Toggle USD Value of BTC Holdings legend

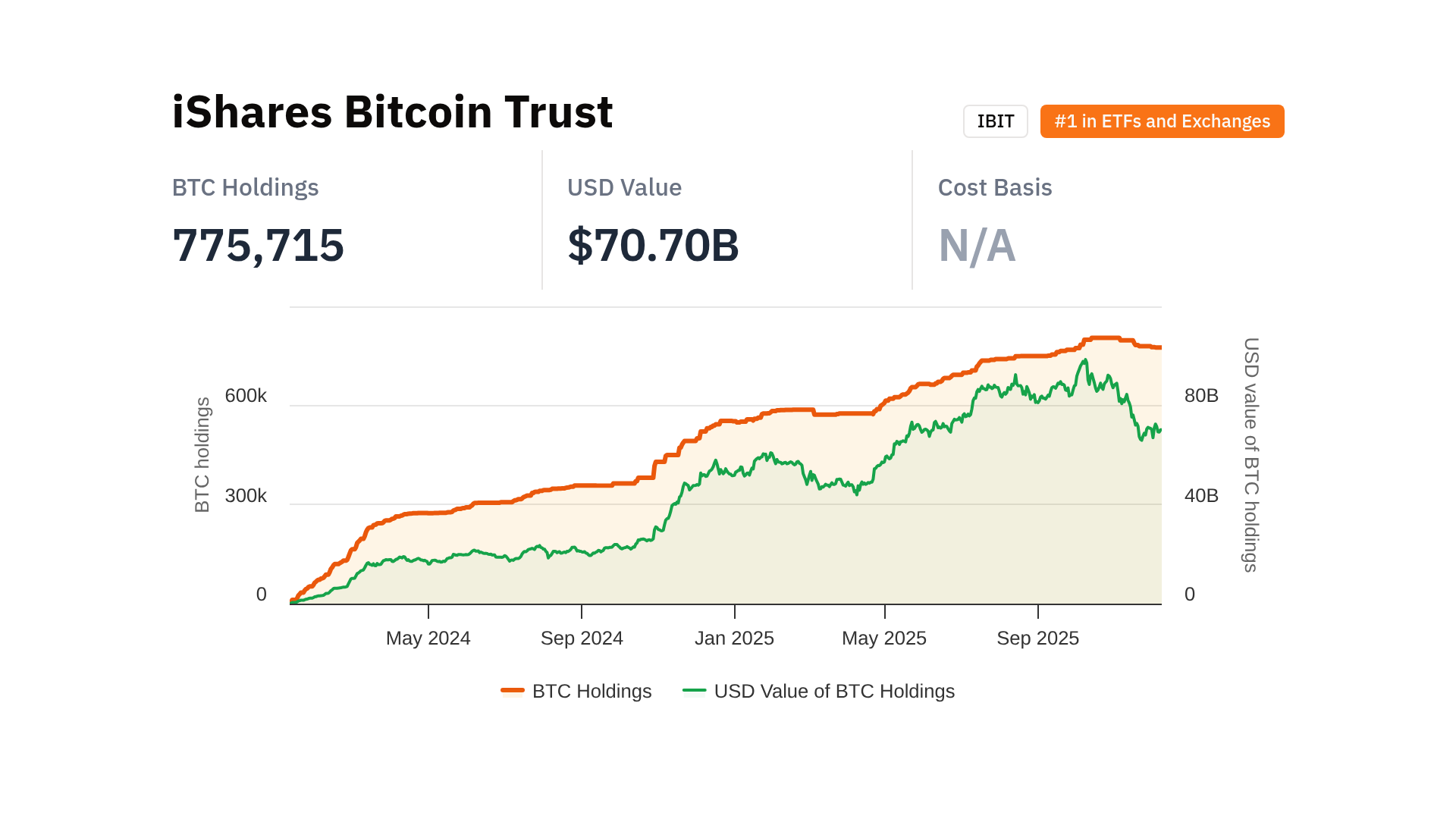(833, 691)
